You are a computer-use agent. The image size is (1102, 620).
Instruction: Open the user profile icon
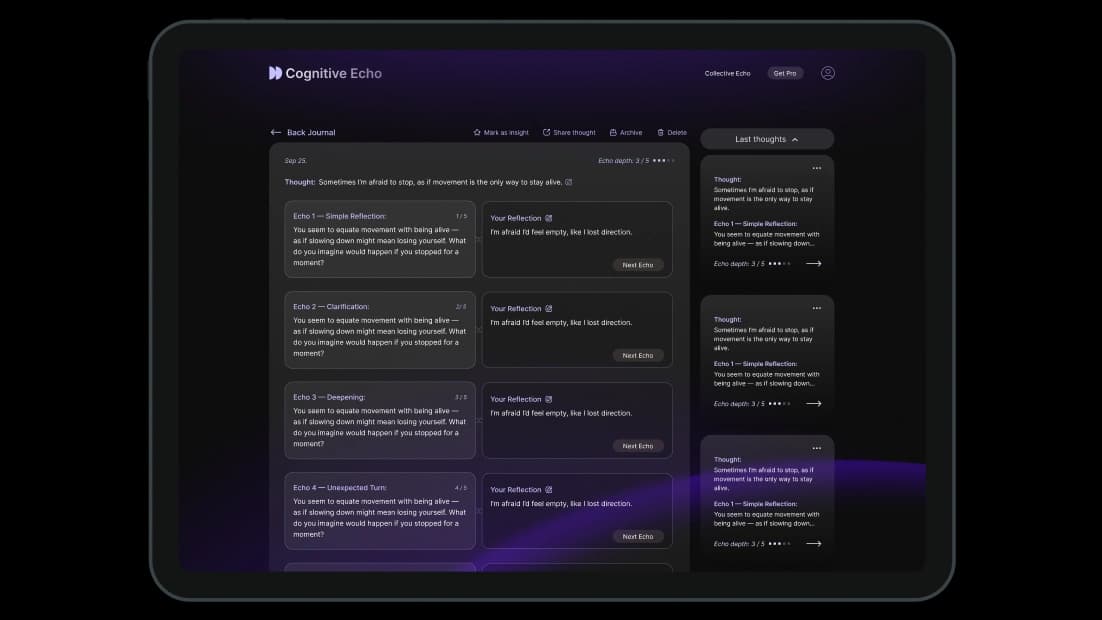(827, 73)
